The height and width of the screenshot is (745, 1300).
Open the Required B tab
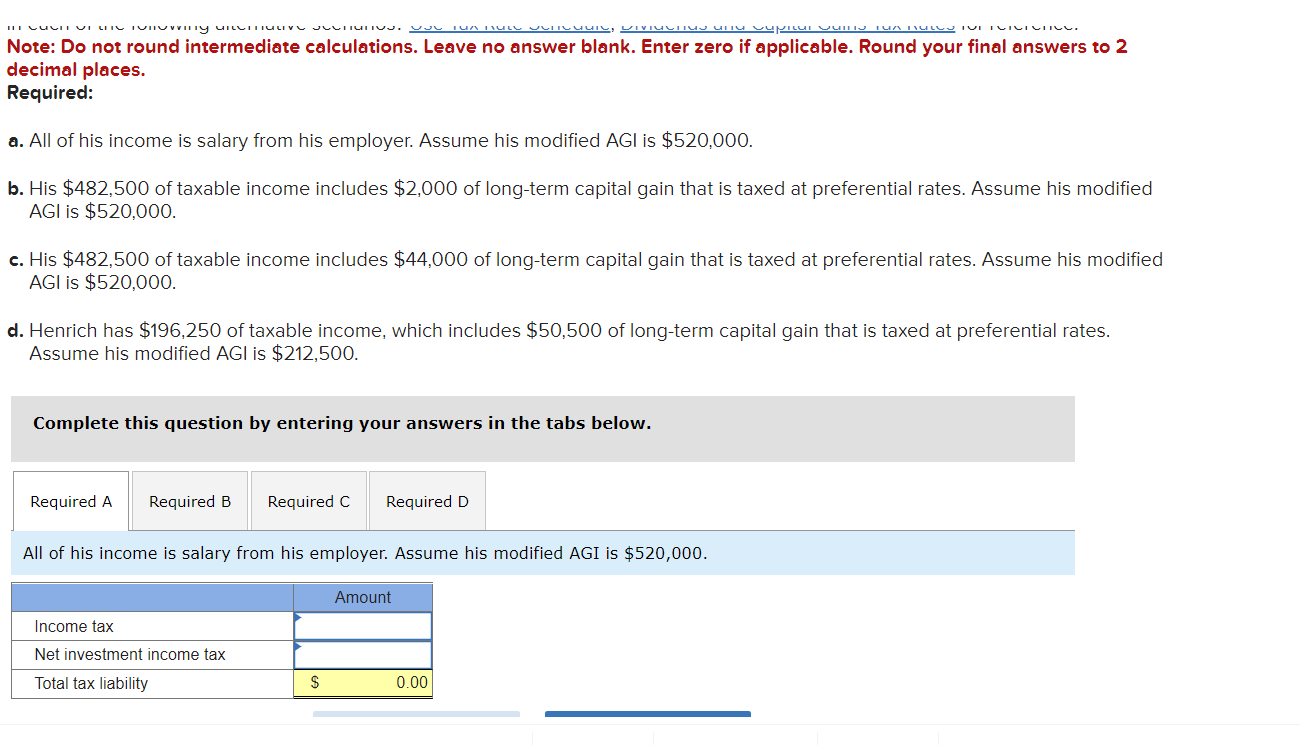[x=190, y=501]
